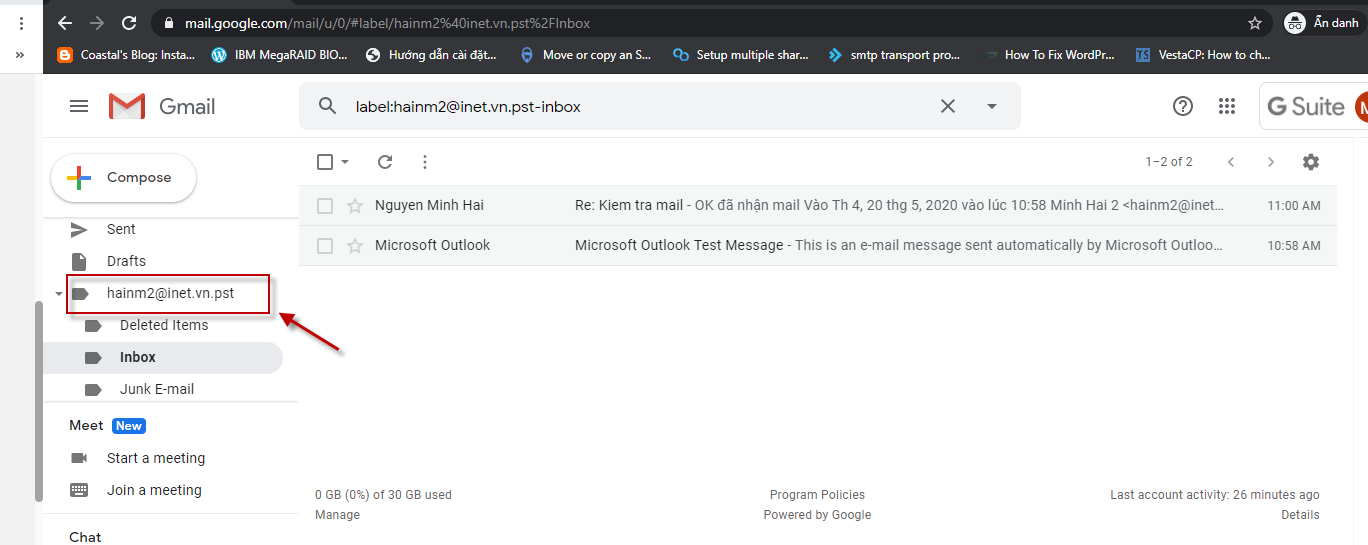Tick the checkbox for the Nguyen Minh Hai email
1368x545 pixels.
(x=325, y=205)
